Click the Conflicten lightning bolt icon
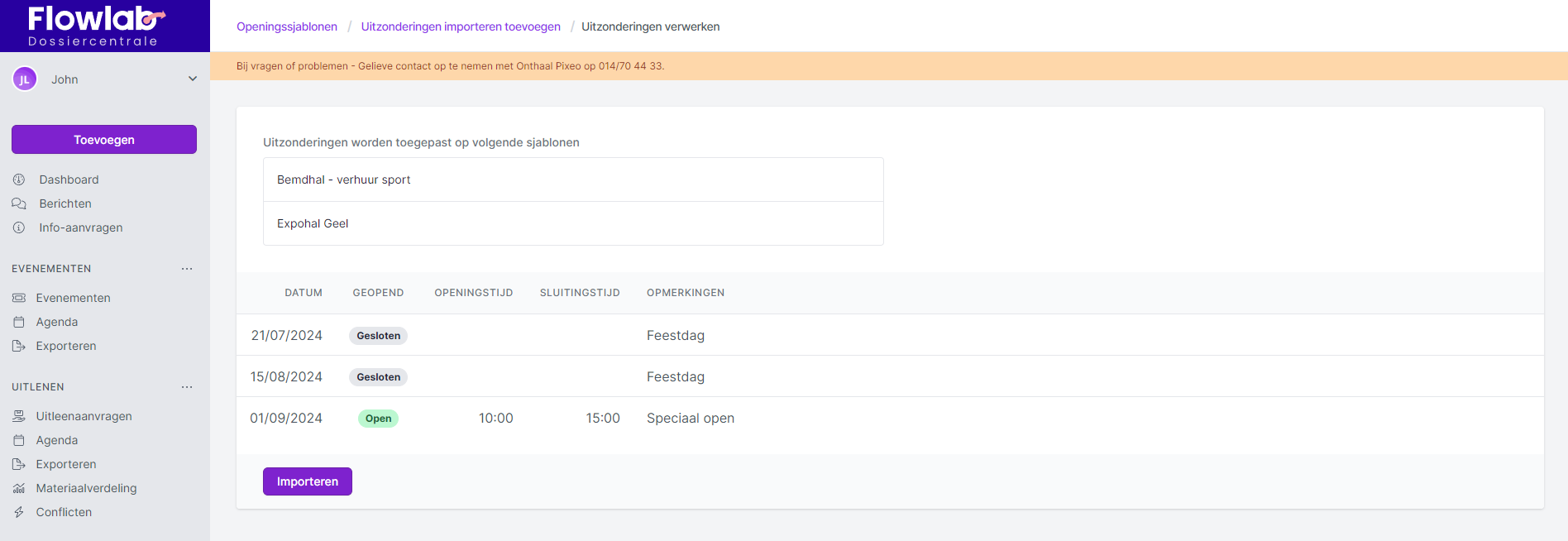1568x541 pixels. 19,512
